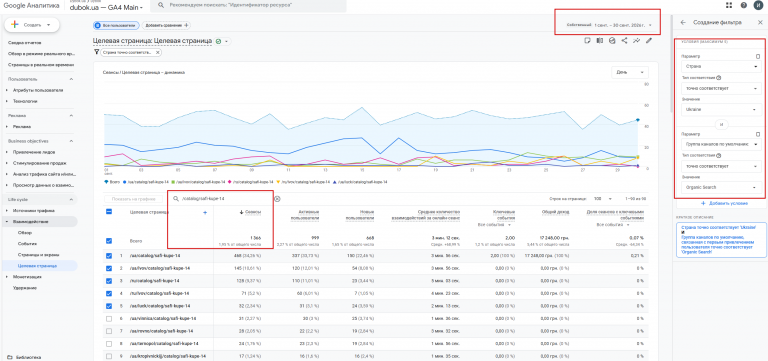768x361 pixels.
Task: Open Все события dropdown under Ключевые события
Action: point(495,225)
